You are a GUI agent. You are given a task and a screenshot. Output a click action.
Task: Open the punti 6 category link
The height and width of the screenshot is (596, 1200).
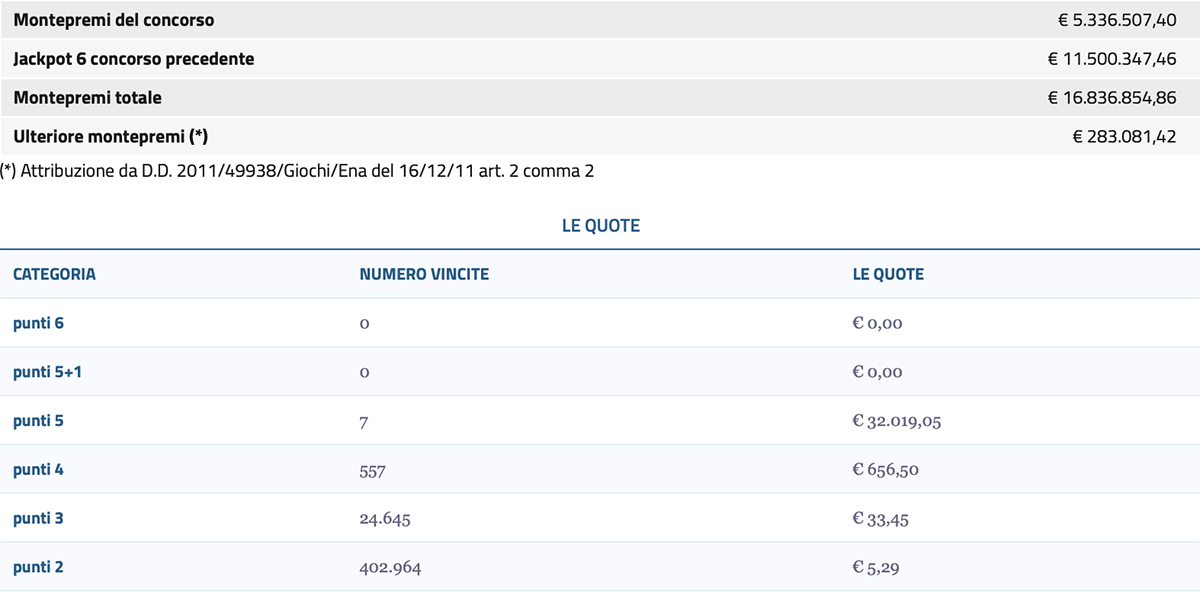point(37,323)
